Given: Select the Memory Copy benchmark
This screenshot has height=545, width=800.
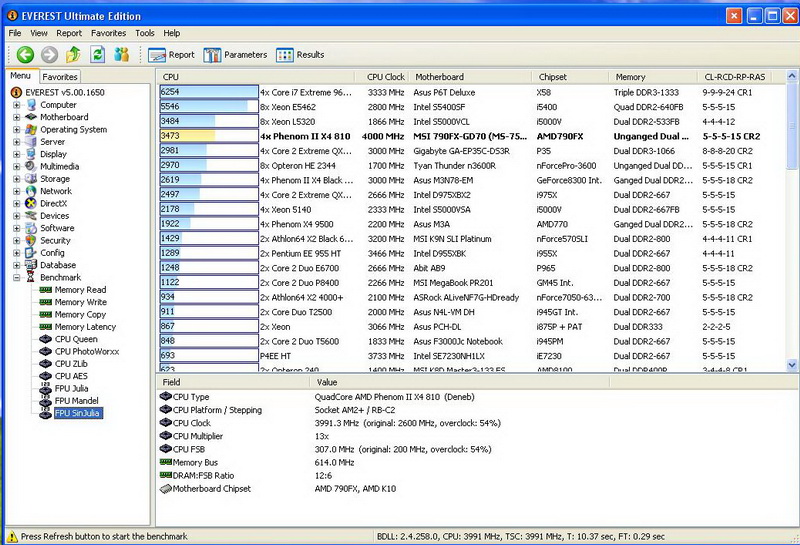Looking at the screenshot, I should click(80, 314).
